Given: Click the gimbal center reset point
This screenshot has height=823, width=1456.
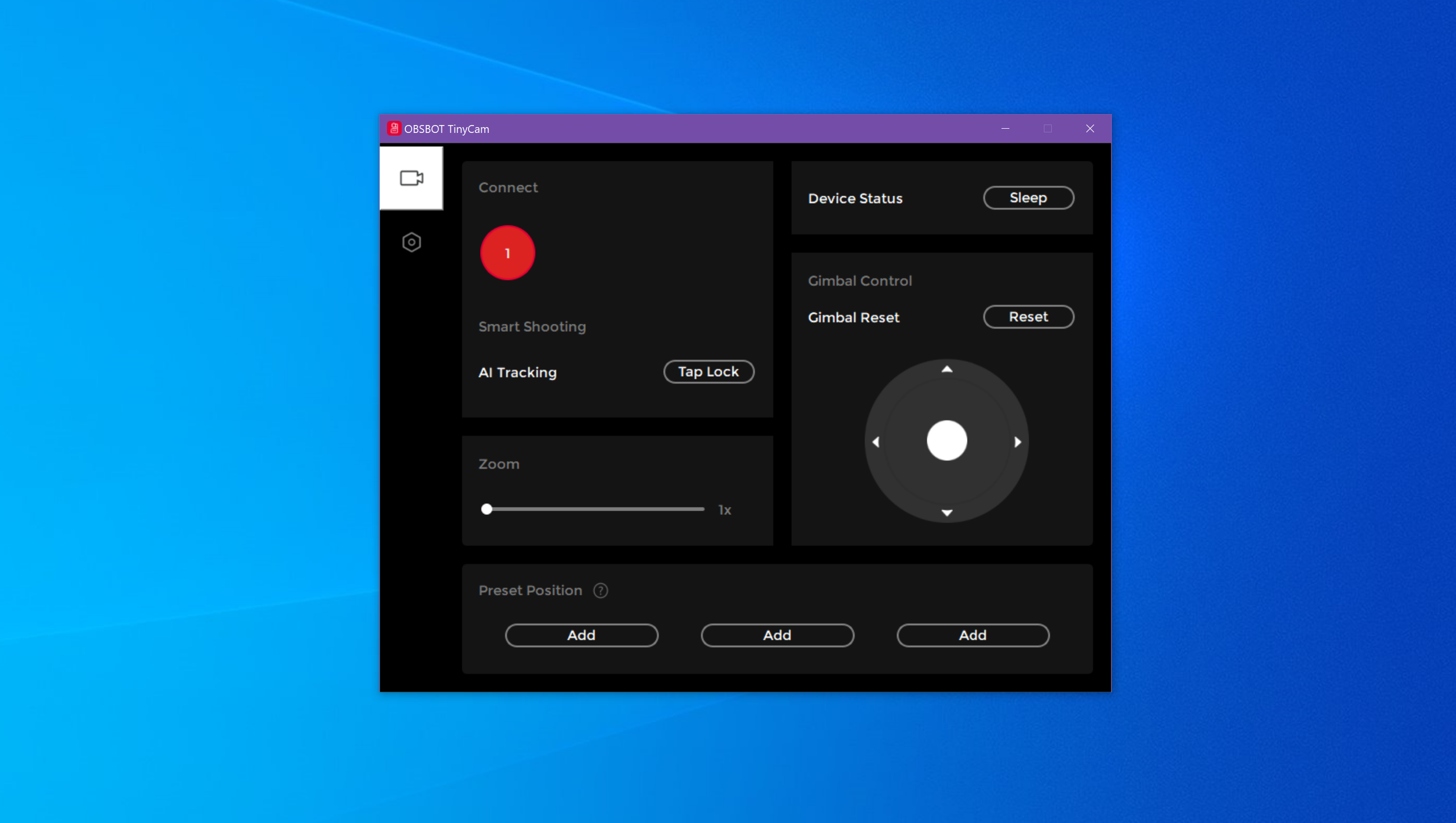Looking at the screenshot, I should point(945,441).
